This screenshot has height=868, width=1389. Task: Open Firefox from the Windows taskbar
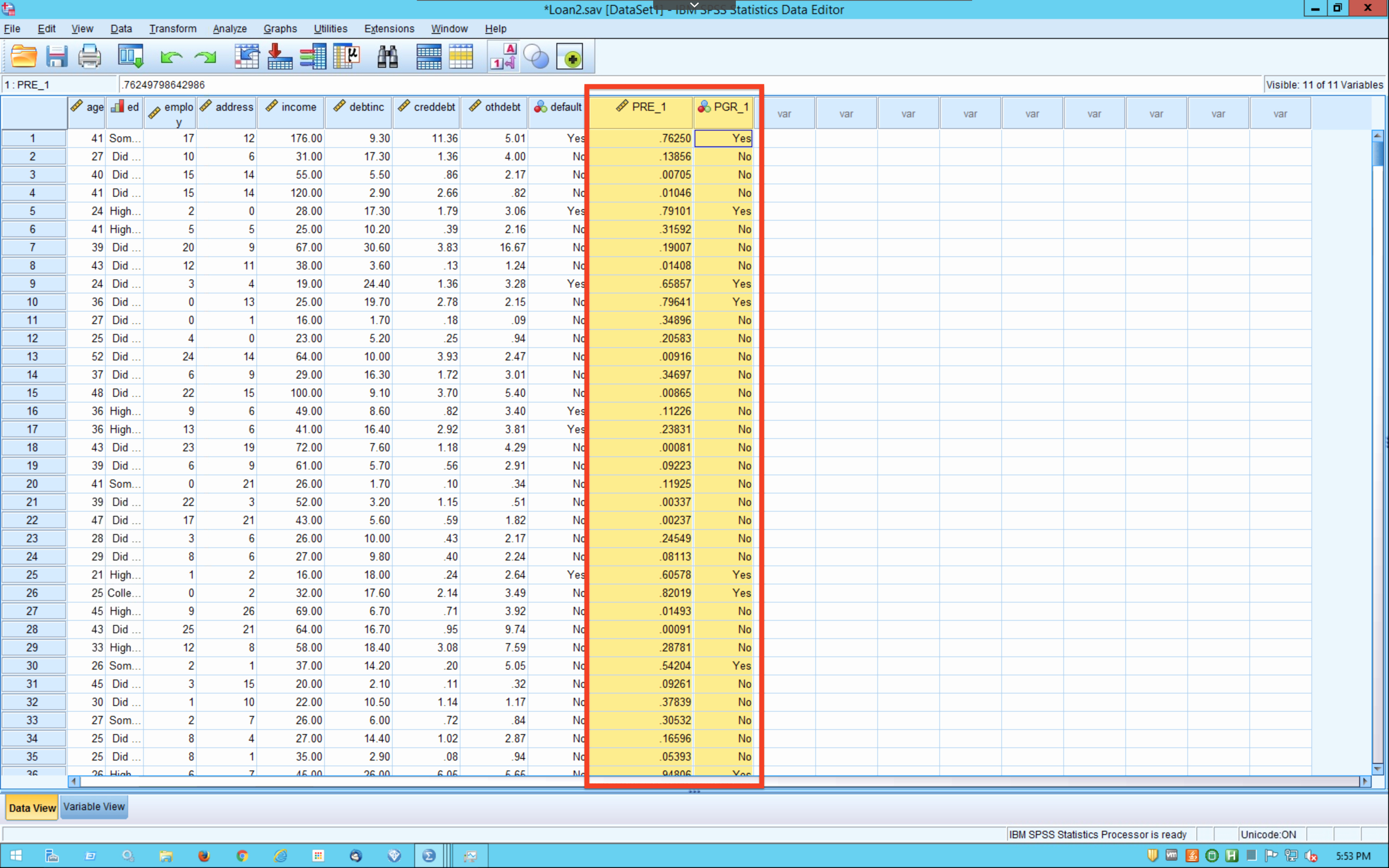[x=204, y=856]
